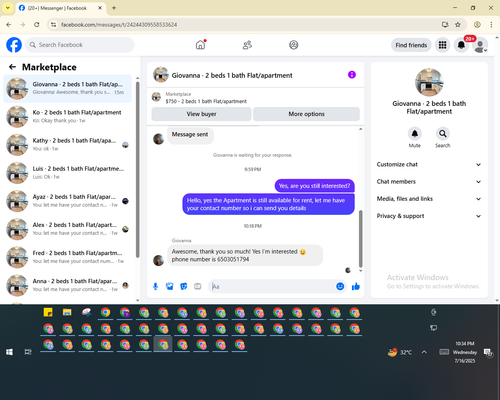Open the $750 Marketplace listing link
The height and width of the screenshot is (400, 500).
click(206, 101)
